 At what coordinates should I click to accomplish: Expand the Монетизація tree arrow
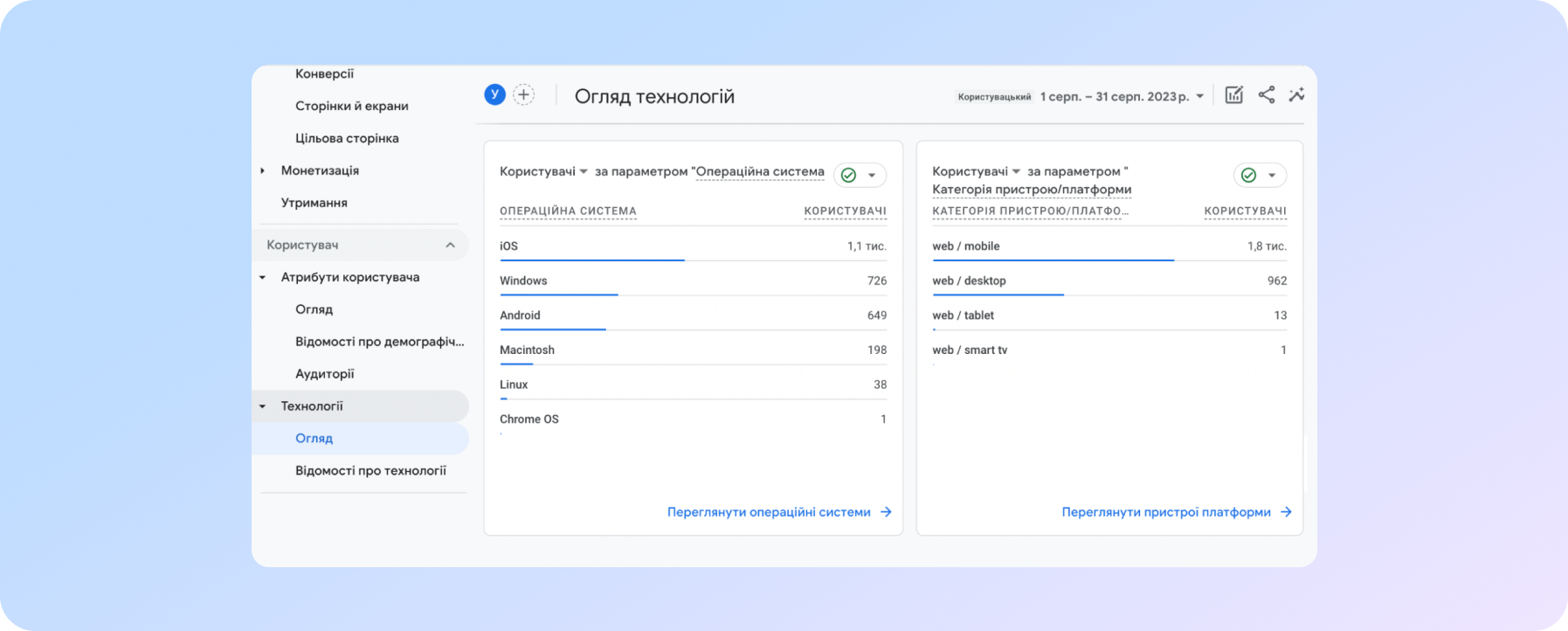(262, 170)
